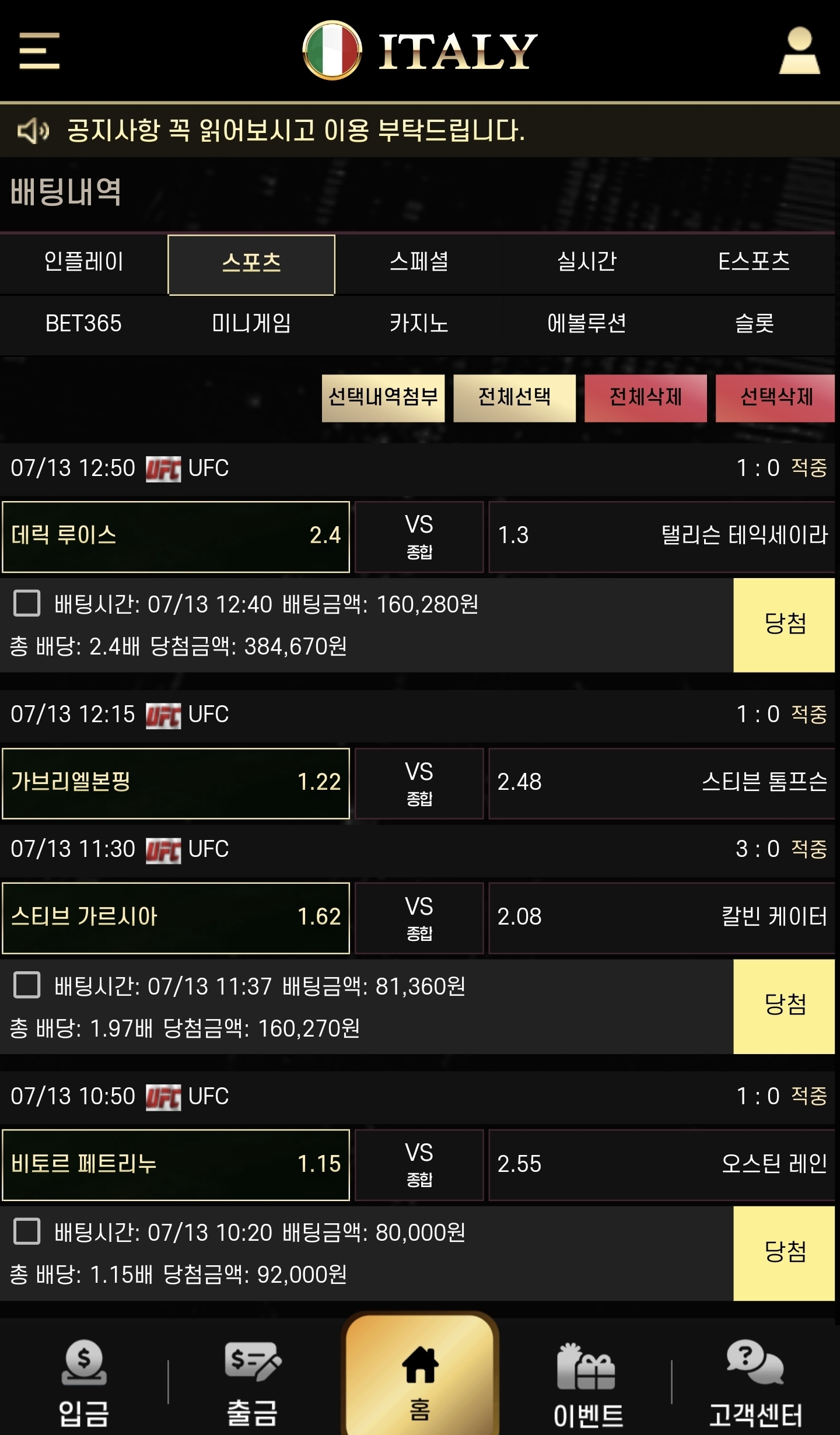
Task: Click the 선택내역첨부 button
Action: point(383,398)
